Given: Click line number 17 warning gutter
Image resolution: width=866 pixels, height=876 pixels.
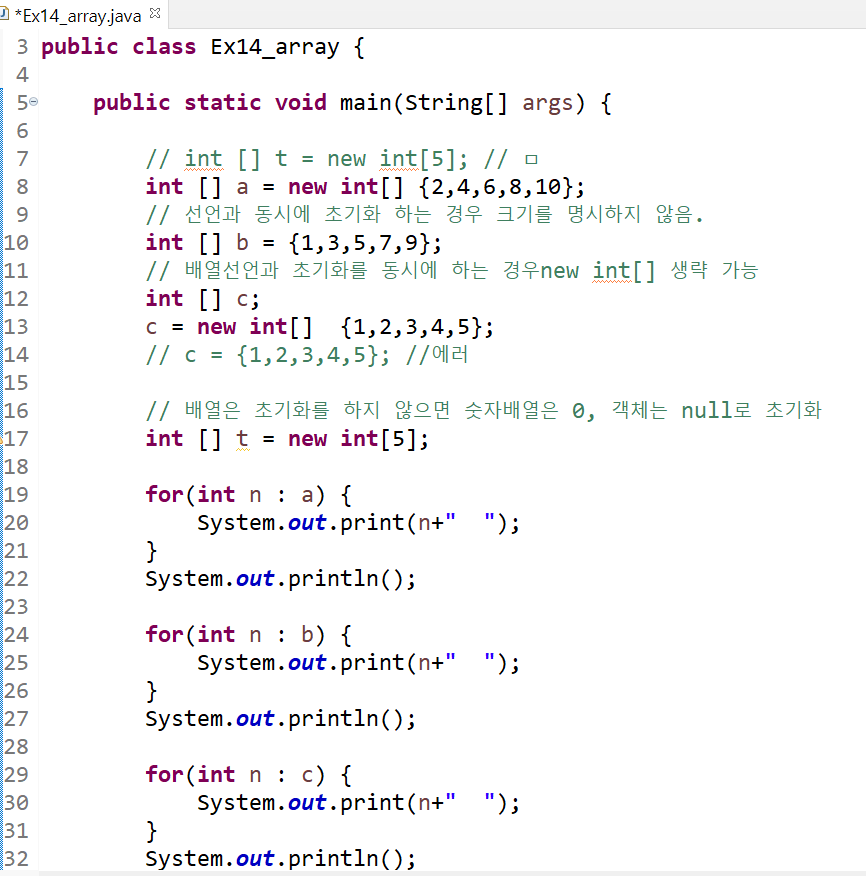Looking at the screenshot, I should click(x=2, y=439).
